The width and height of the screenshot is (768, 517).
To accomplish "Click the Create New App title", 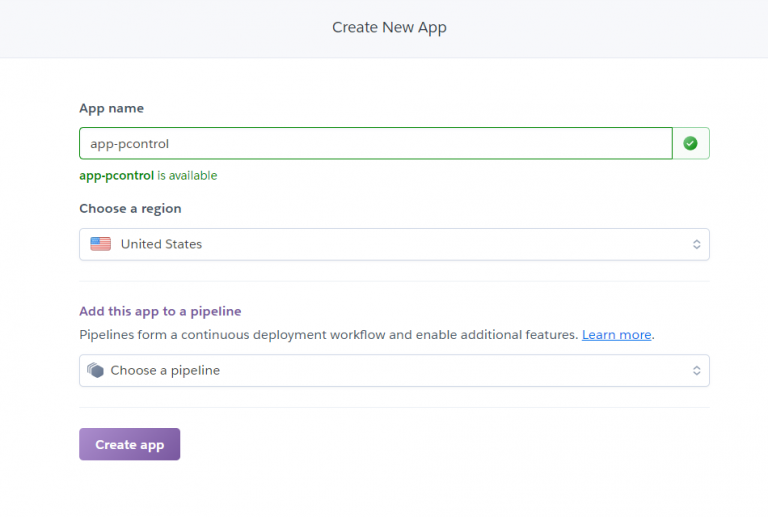I will (x=389, y=27).
